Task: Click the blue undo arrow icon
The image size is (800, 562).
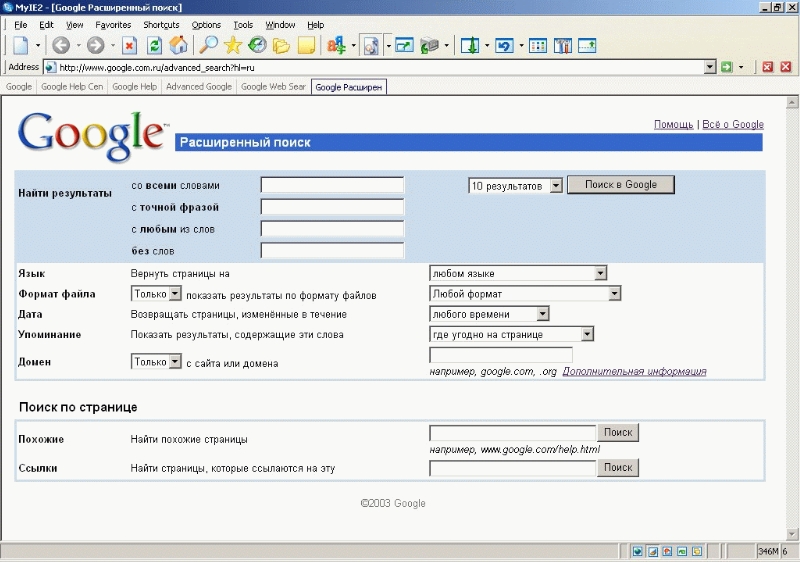Action: click(x=504, y=45)
